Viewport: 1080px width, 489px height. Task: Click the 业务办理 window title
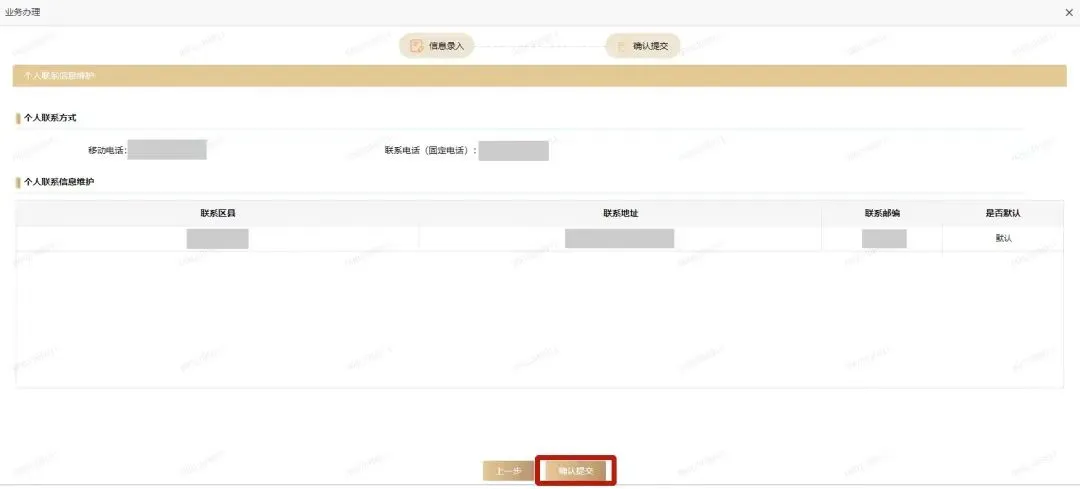point(22,12)
